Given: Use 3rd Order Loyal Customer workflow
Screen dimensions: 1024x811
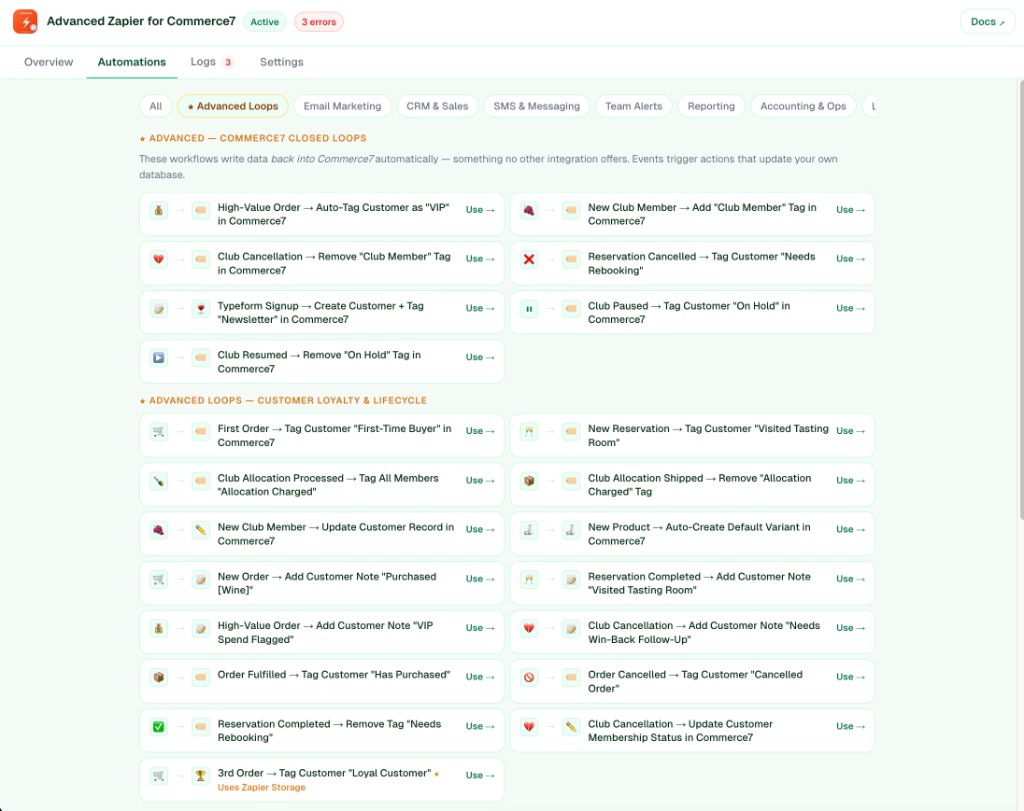Looking at the screenshot, I should click(480, 776).
